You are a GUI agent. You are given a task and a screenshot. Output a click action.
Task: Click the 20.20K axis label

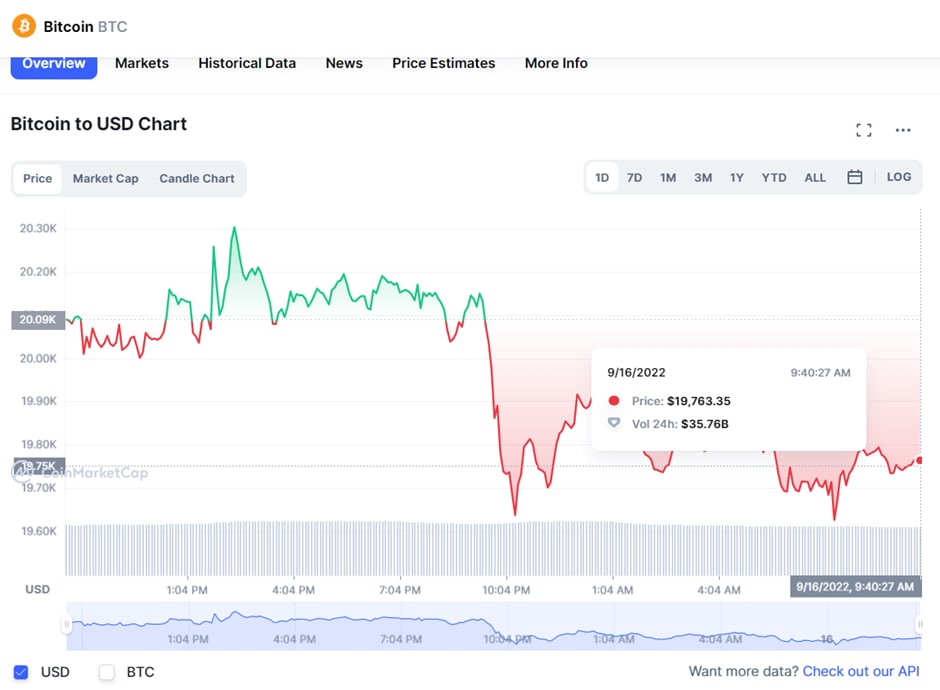coord(38,272)
